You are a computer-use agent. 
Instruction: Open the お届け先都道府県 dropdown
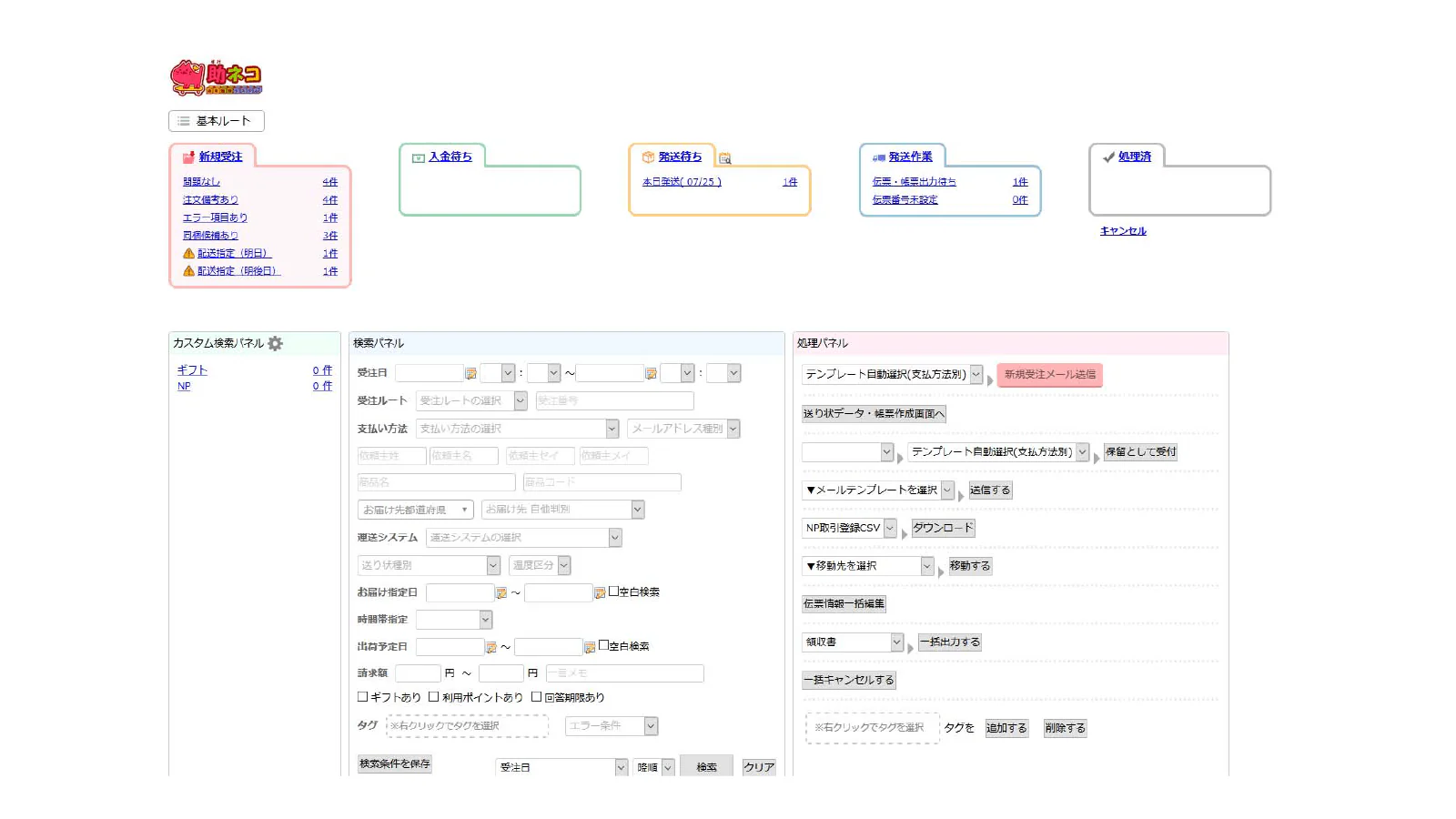tap(416, 510)
